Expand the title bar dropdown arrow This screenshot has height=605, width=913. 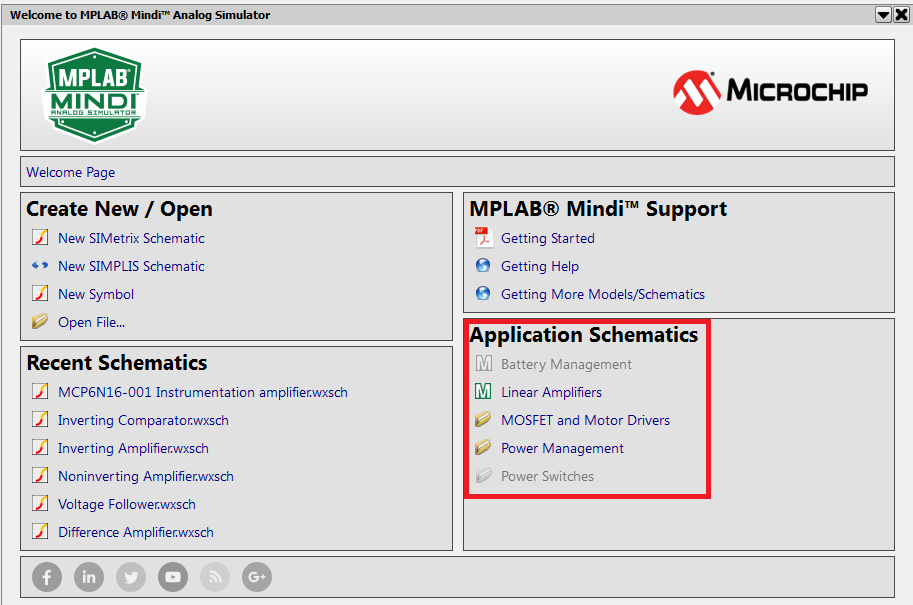click(882, 14)
